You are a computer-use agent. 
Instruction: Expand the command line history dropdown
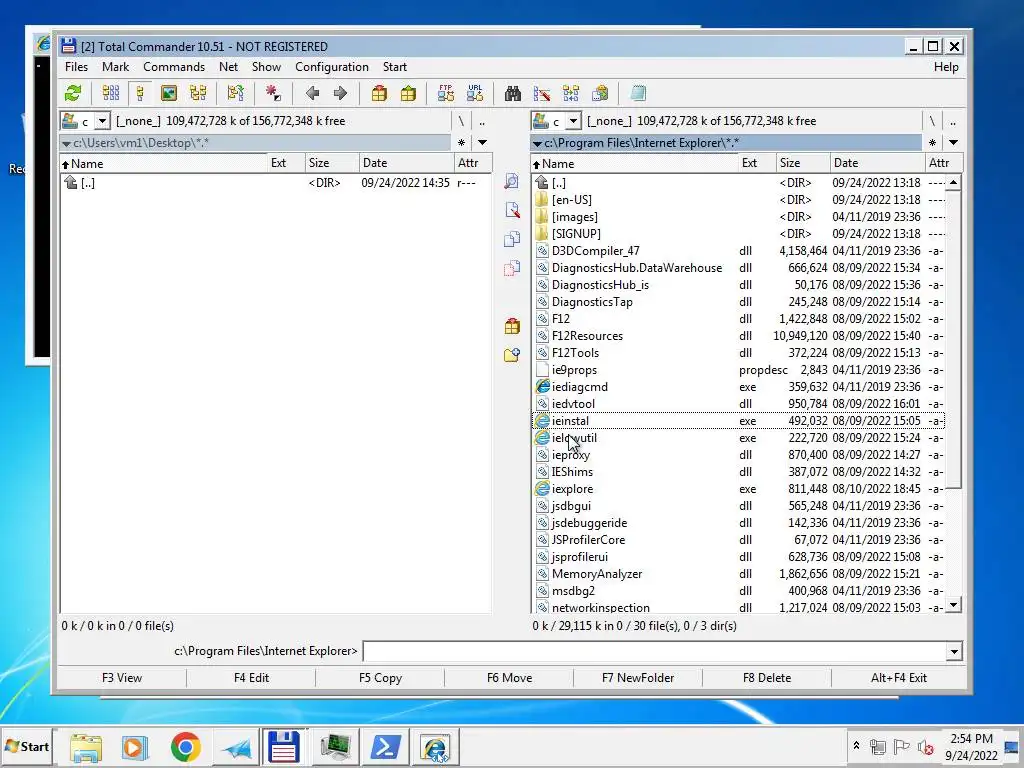(x=954, y=651)
